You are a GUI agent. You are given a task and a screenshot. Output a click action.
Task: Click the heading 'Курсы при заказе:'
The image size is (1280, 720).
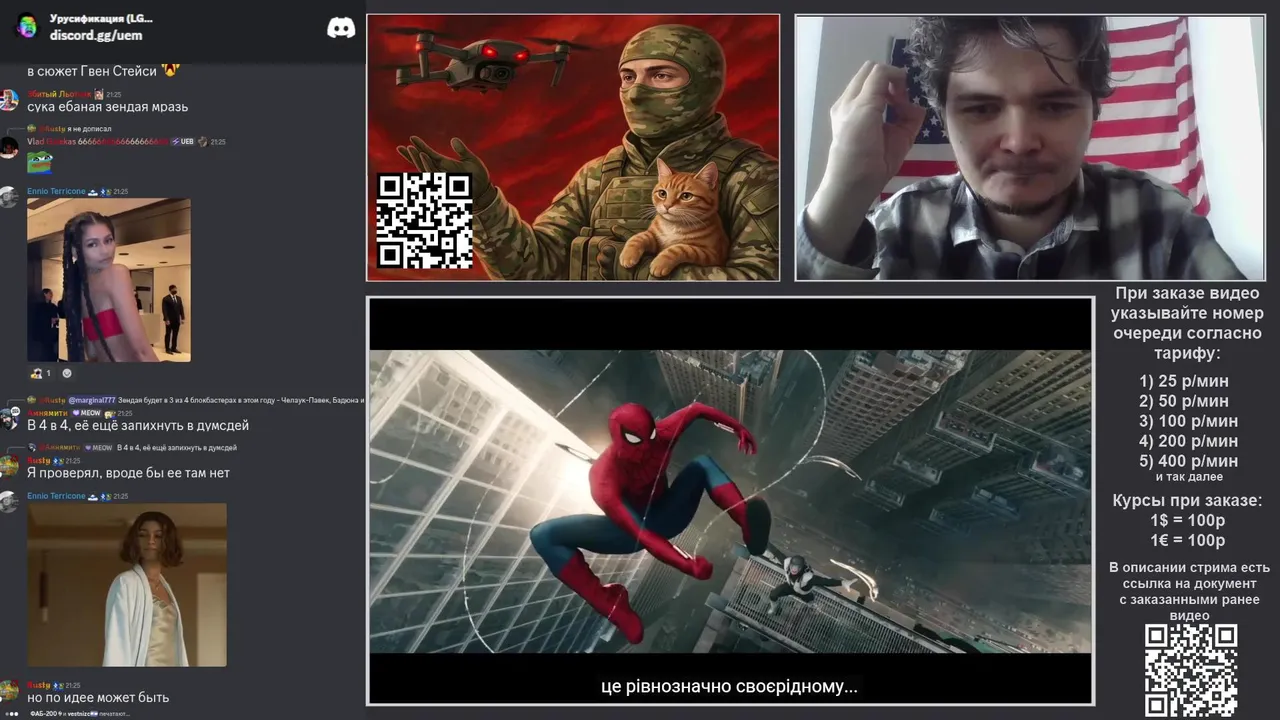click(1187, 501)
